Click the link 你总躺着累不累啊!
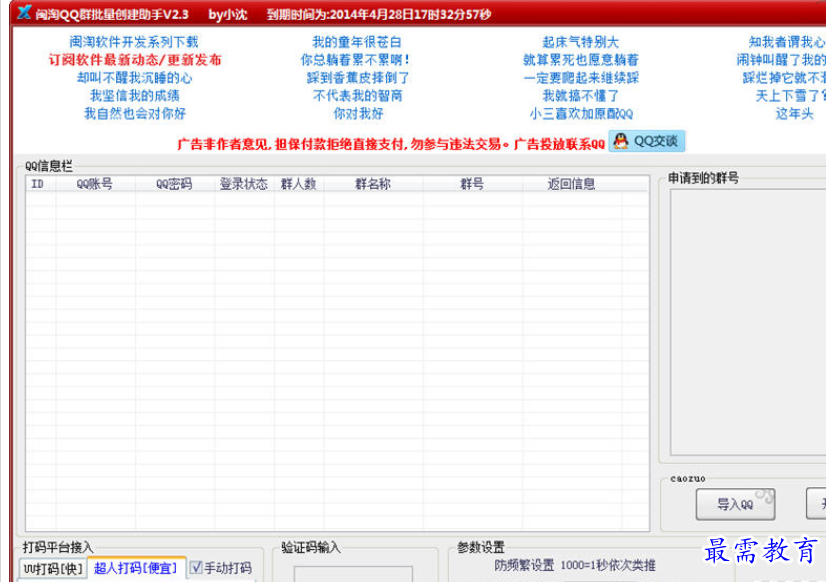826x582 pixels. tap(356, 60)
